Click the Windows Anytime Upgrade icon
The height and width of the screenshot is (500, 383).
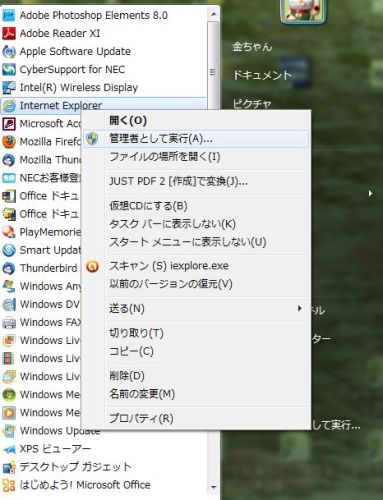tap(9, 286)
